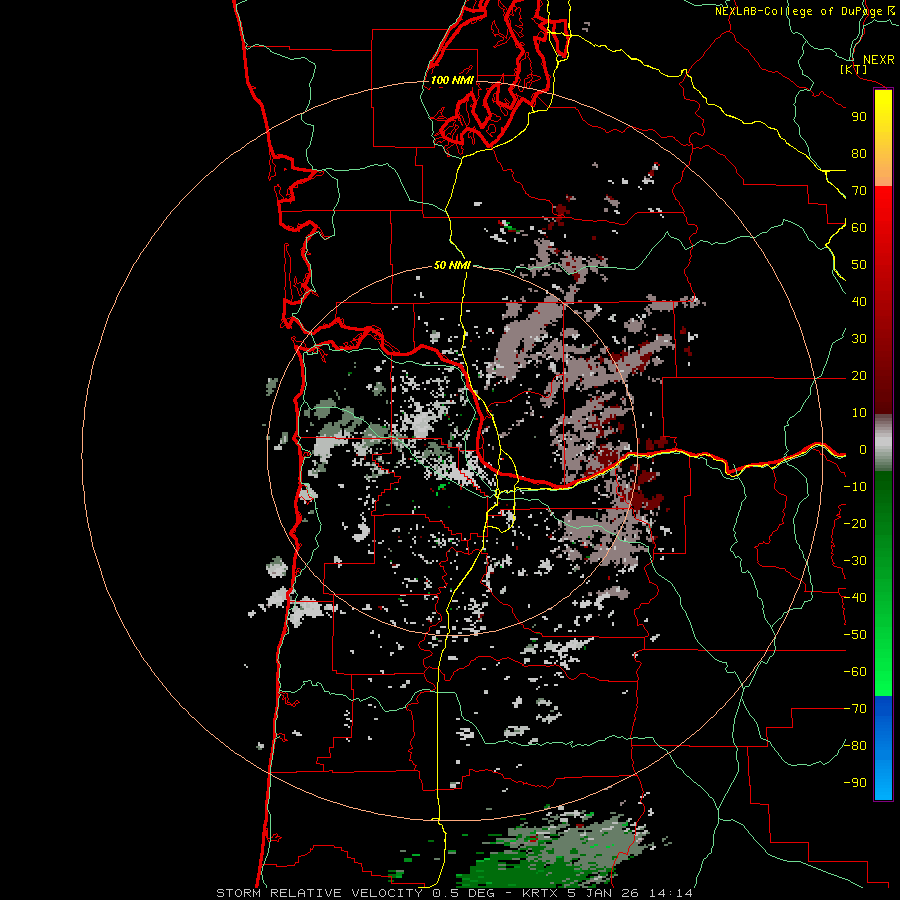Click the -10 scale value
The image size is (900, 900).
pyautogui.click(x=855, y=487)
